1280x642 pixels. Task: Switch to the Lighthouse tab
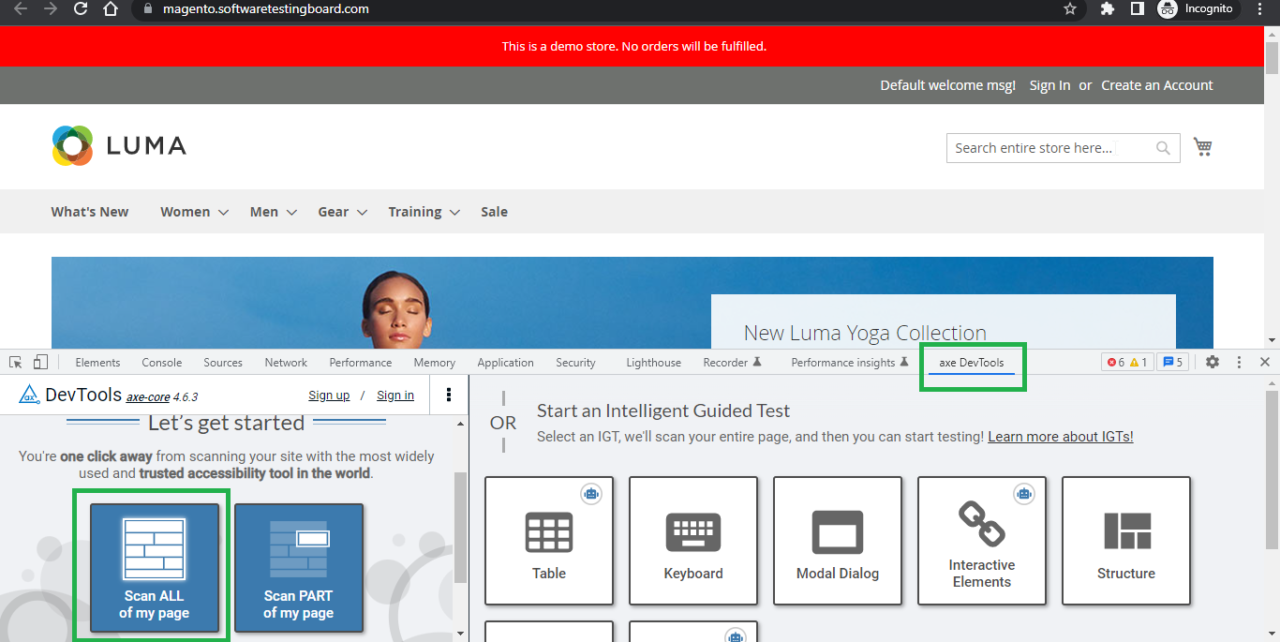(653, 363)
